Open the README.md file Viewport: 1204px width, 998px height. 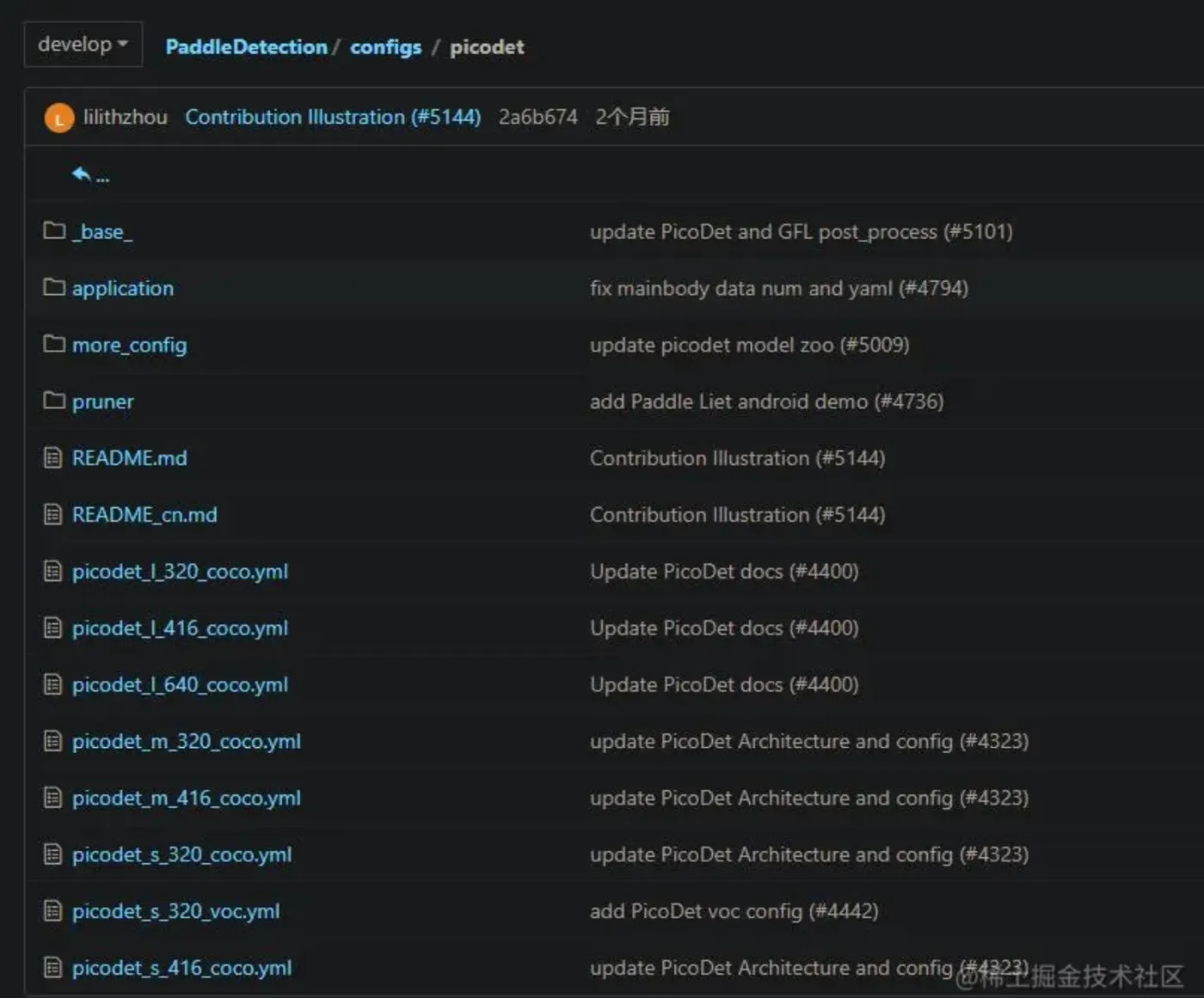pyautogui.click(x=130, y=458)
